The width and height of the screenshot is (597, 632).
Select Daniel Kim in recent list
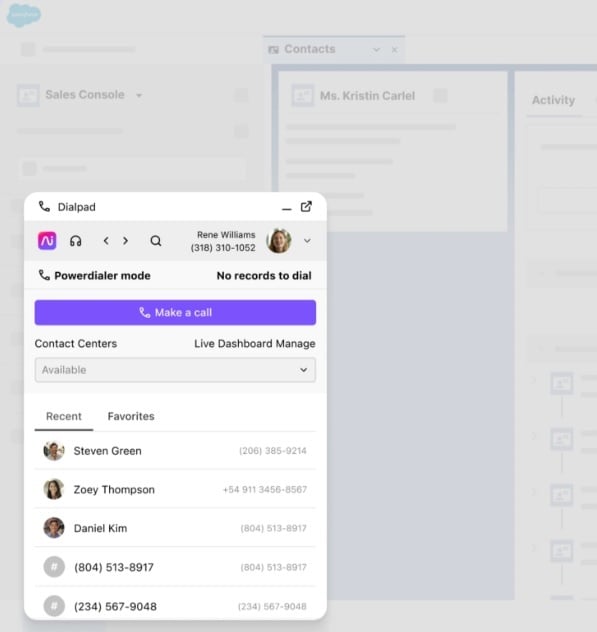tap(175, 528)
